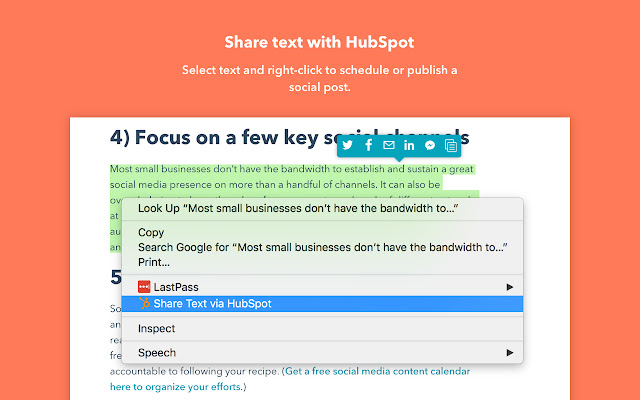The width and height of the screenshot is (640, 400).
Task: Click the Facebook share icon
Action: [x=368, y=145]
